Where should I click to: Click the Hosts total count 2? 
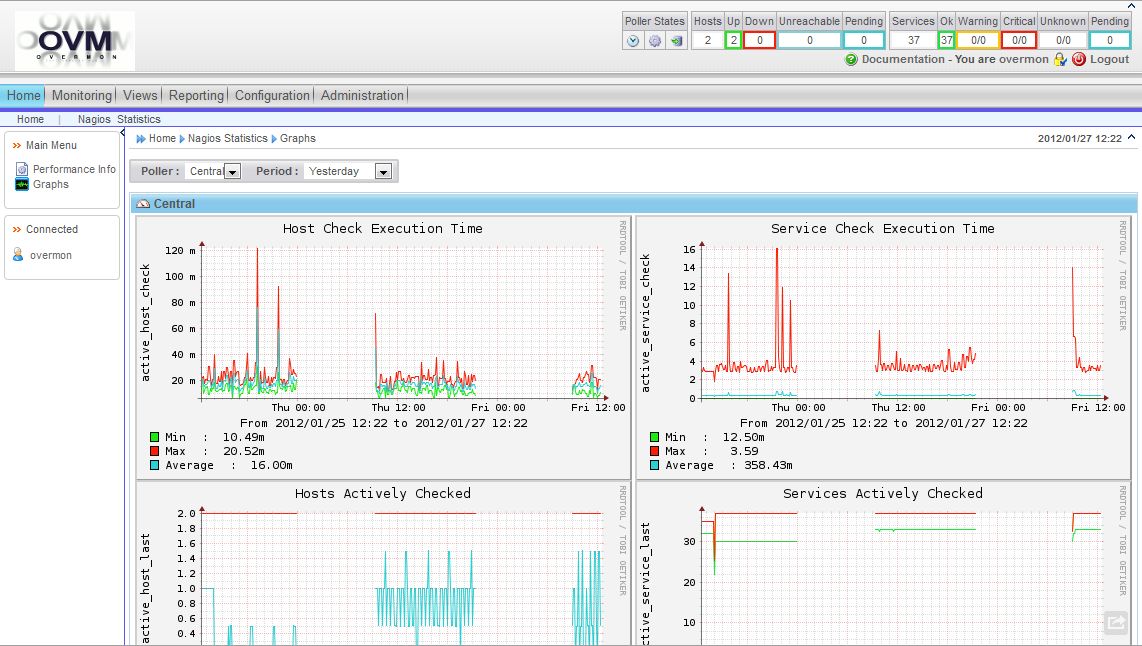707,41
